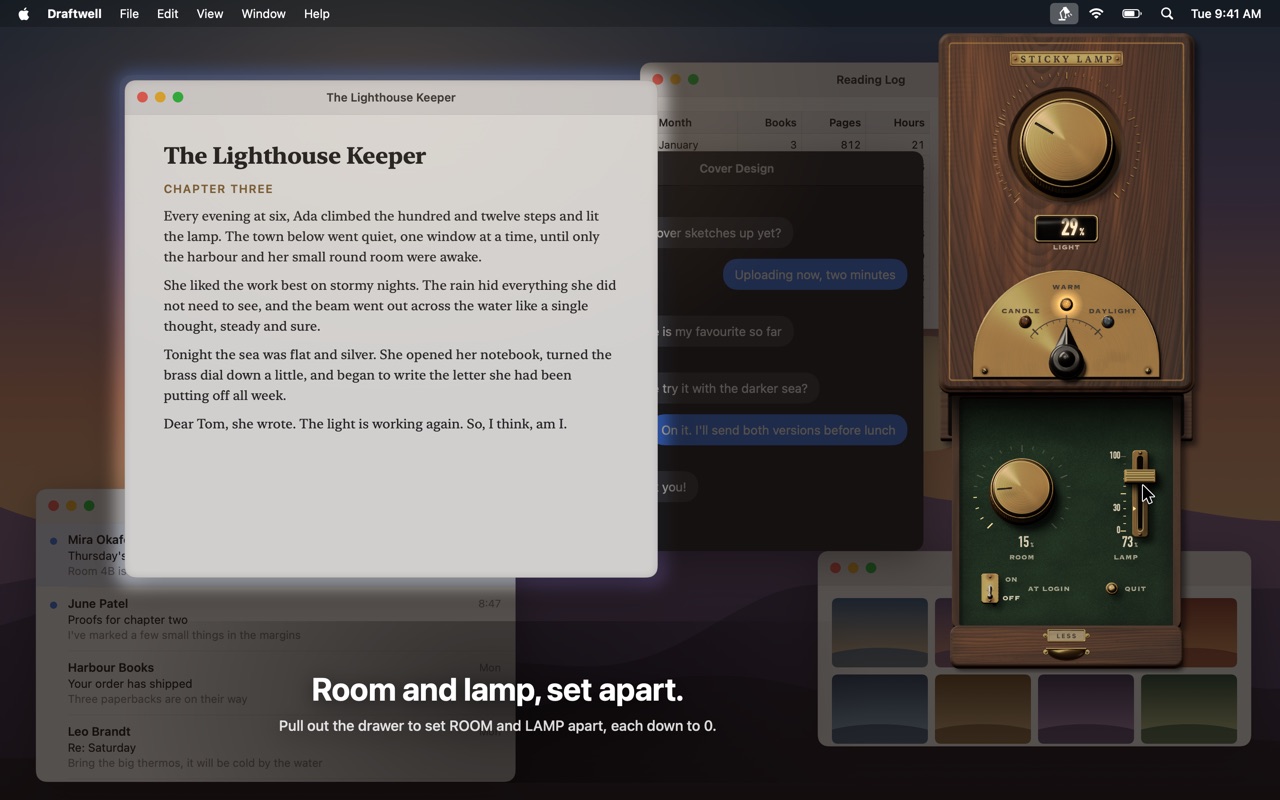Click the Sticky Lamp brass nameplate
Screen dimensions: 1280x800
tap(1066, 59)
